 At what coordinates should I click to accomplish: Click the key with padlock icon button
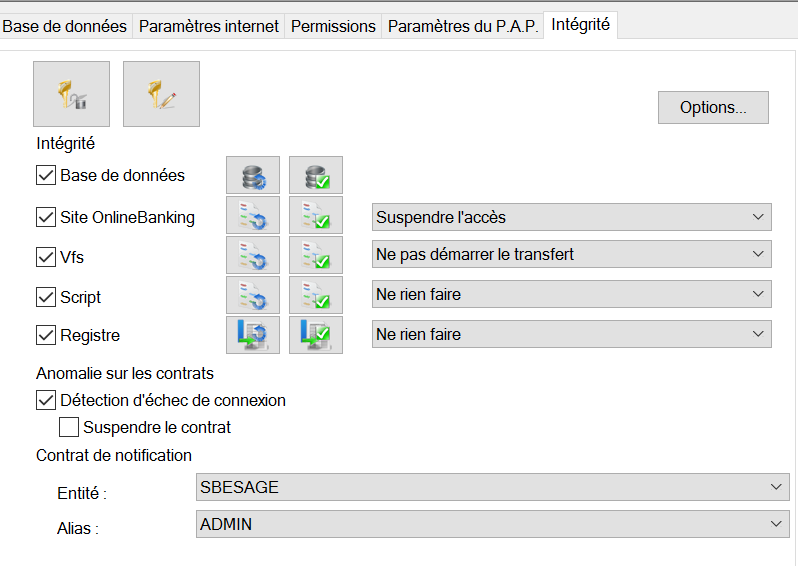click(71, 94)
